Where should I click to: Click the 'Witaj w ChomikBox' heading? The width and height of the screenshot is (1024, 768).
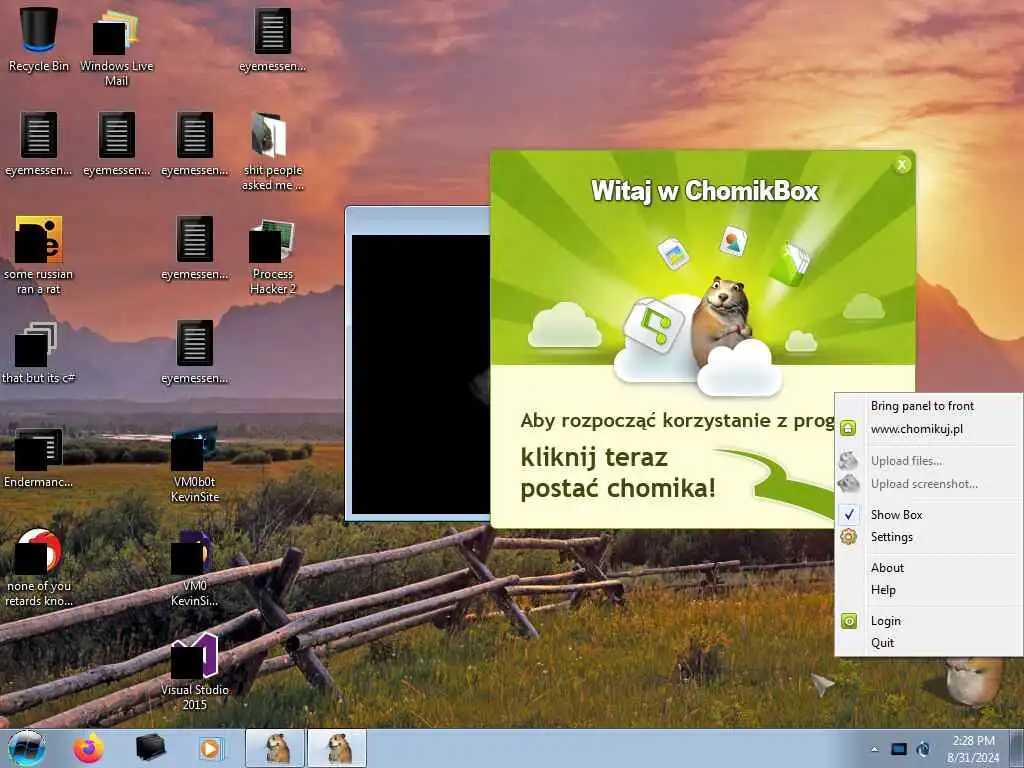[x=705, y=191]
